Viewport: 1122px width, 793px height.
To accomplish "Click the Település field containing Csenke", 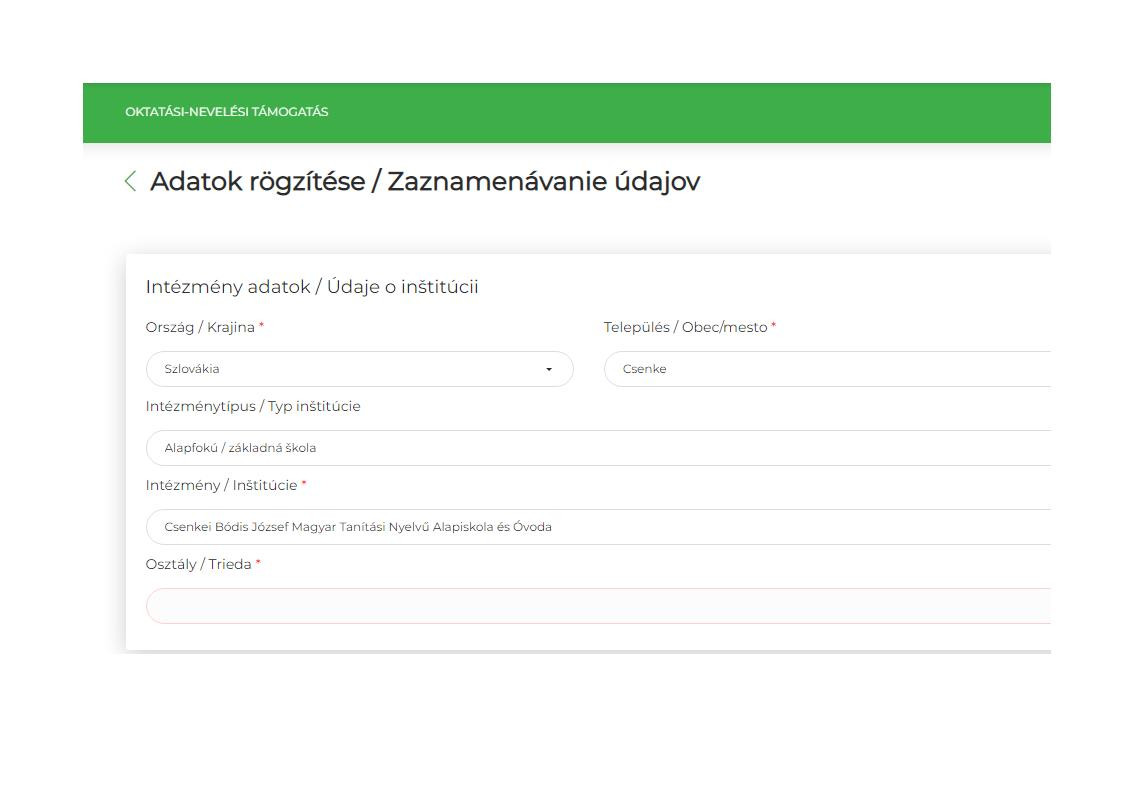I will point(820,369).
